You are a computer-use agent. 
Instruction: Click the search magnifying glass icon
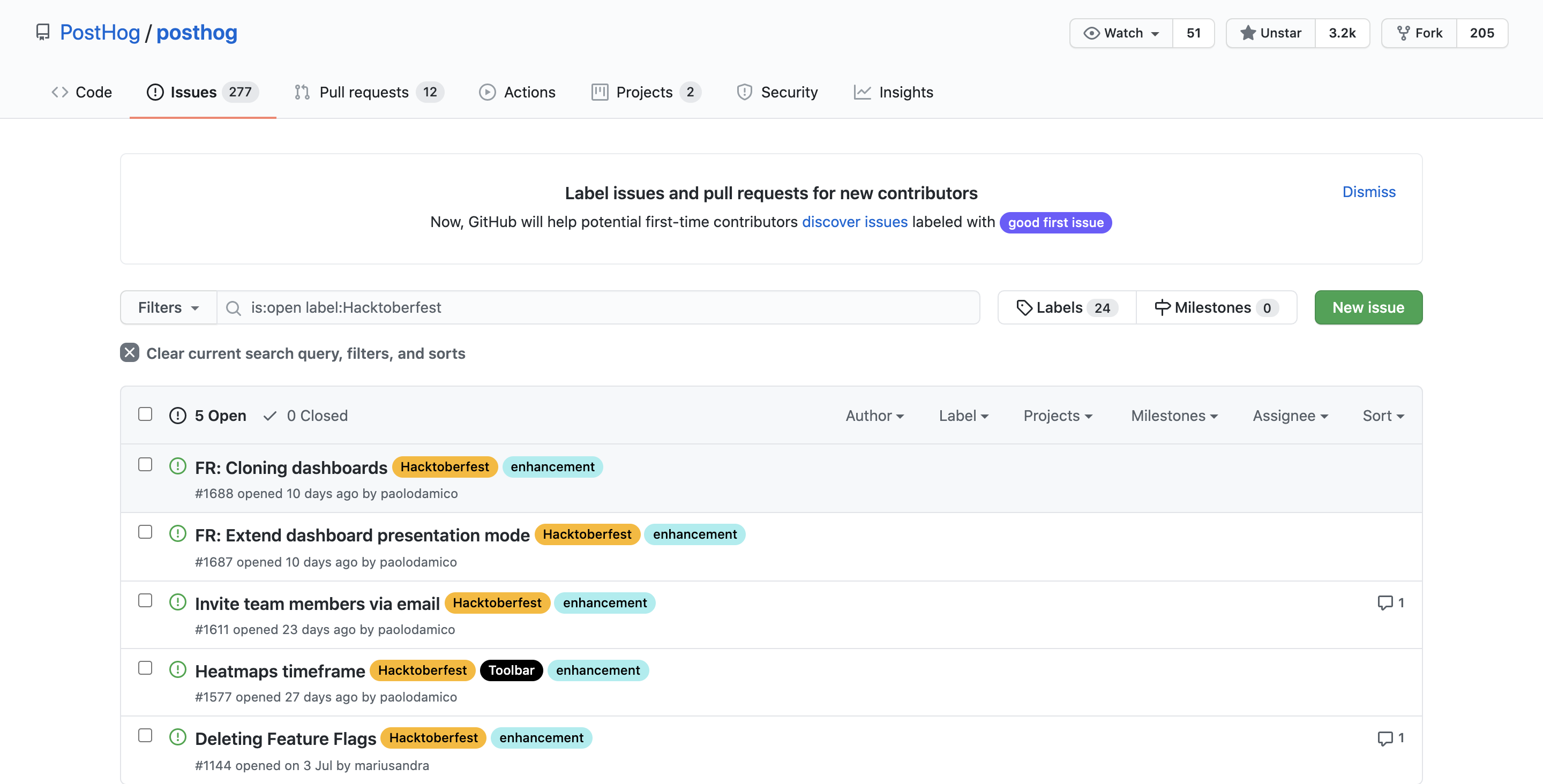pyautogui.click(x=233, y=307)
